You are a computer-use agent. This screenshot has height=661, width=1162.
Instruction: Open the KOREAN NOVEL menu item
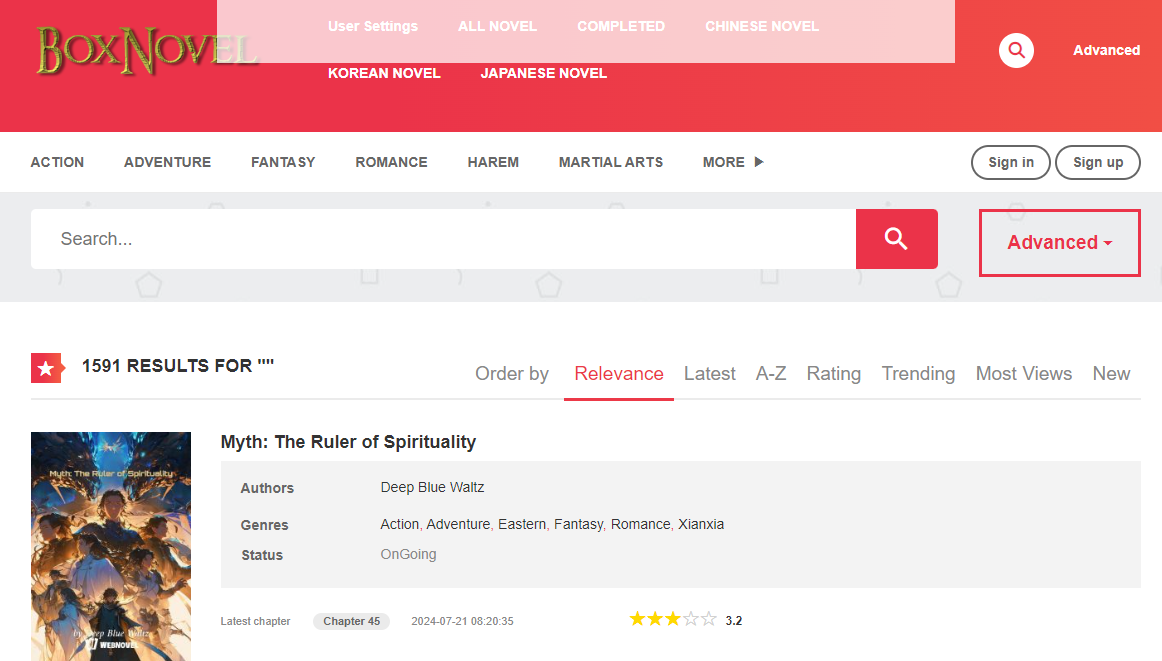(384, 73)
